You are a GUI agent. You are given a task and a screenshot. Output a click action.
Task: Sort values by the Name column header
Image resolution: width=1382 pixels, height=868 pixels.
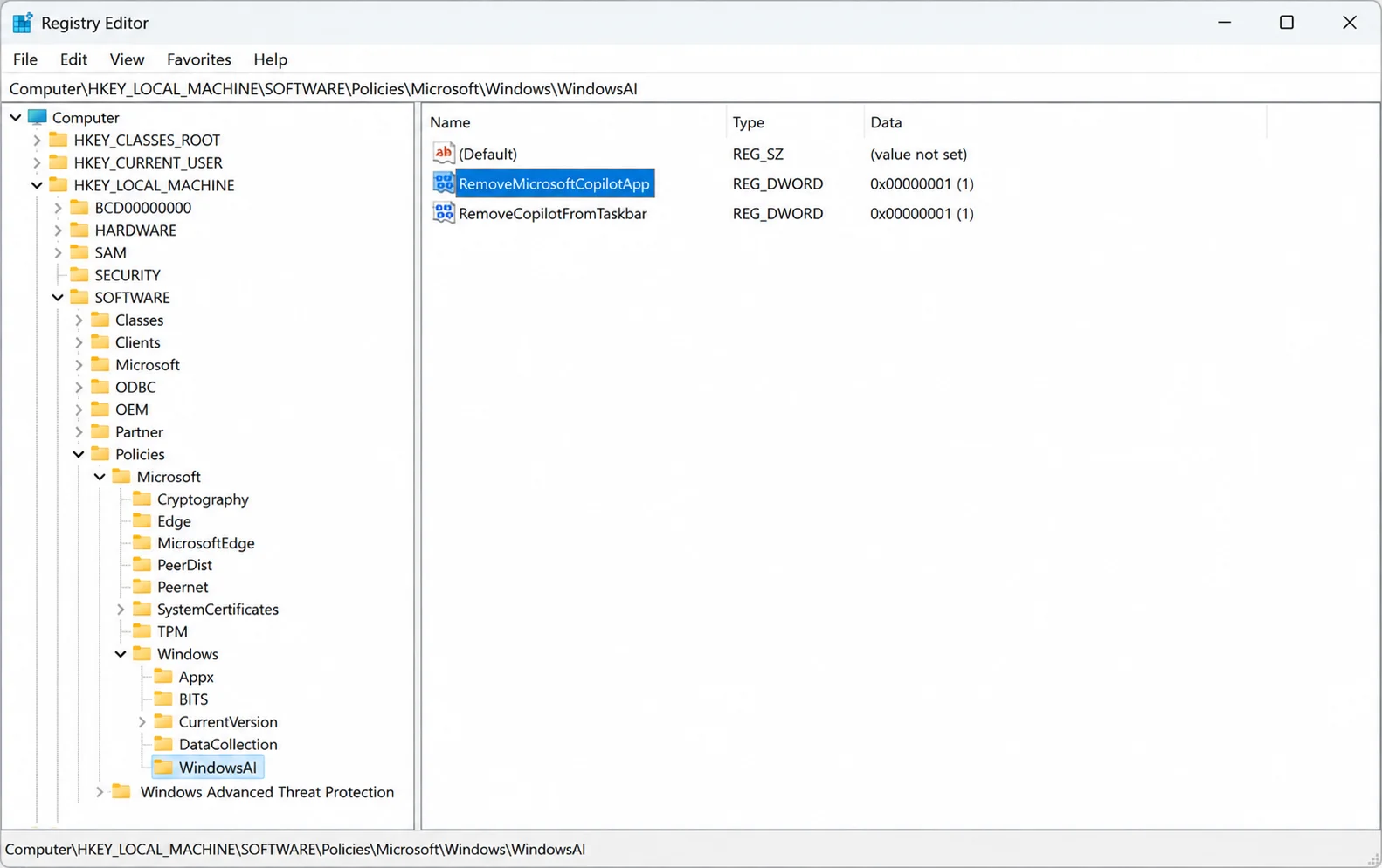574,122
